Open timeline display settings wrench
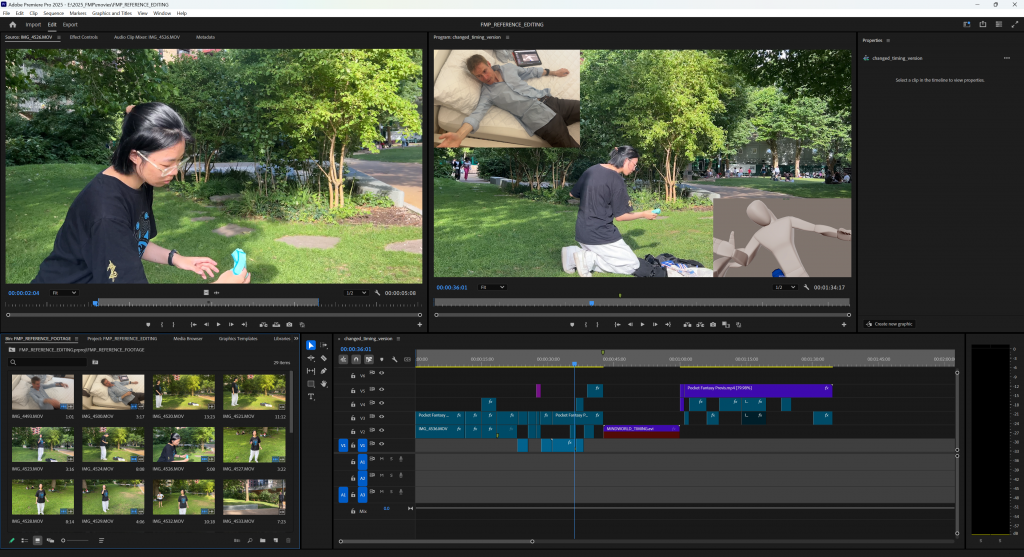The width and height of the screenshot is (1024, 557). [395, 359]
